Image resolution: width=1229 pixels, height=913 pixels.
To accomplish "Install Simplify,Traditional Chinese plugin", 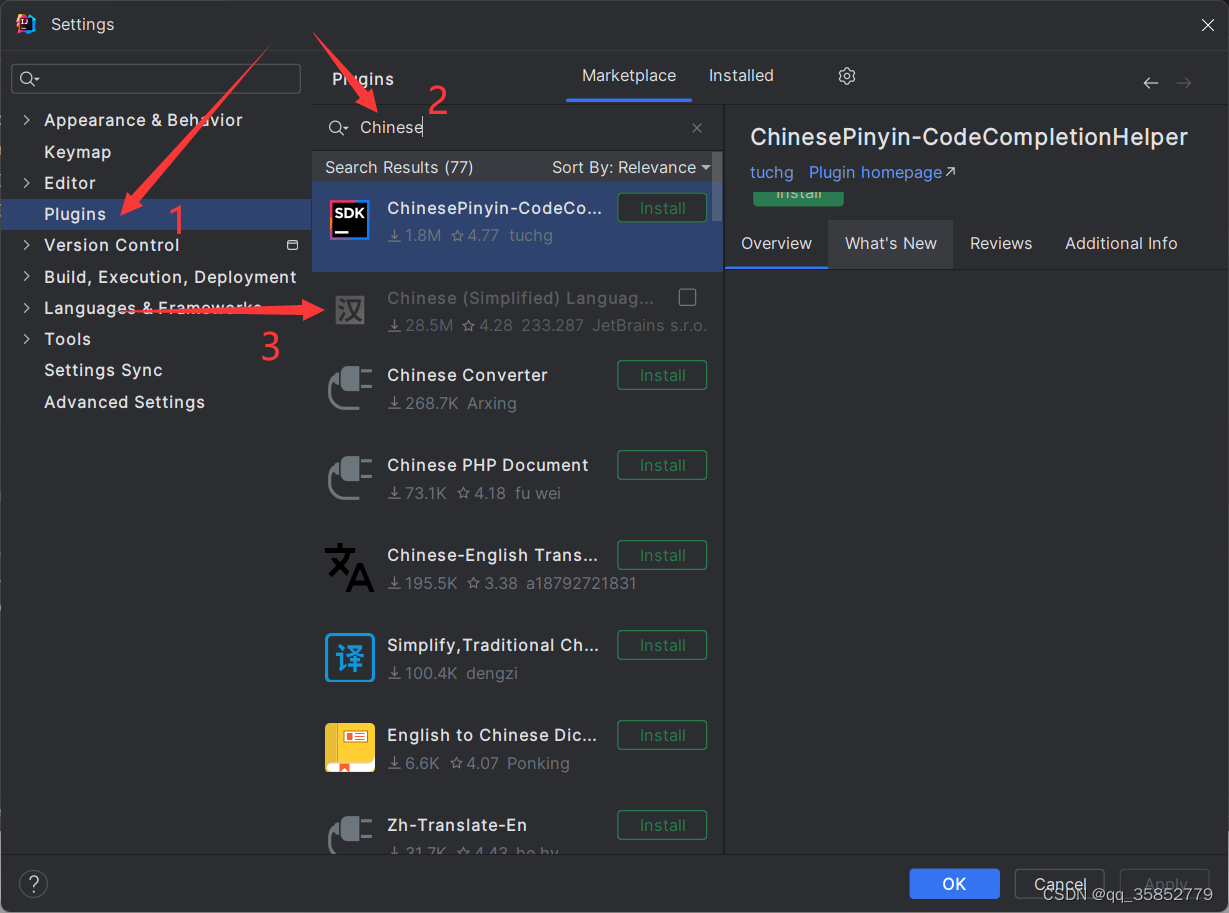I will [662, 645].
